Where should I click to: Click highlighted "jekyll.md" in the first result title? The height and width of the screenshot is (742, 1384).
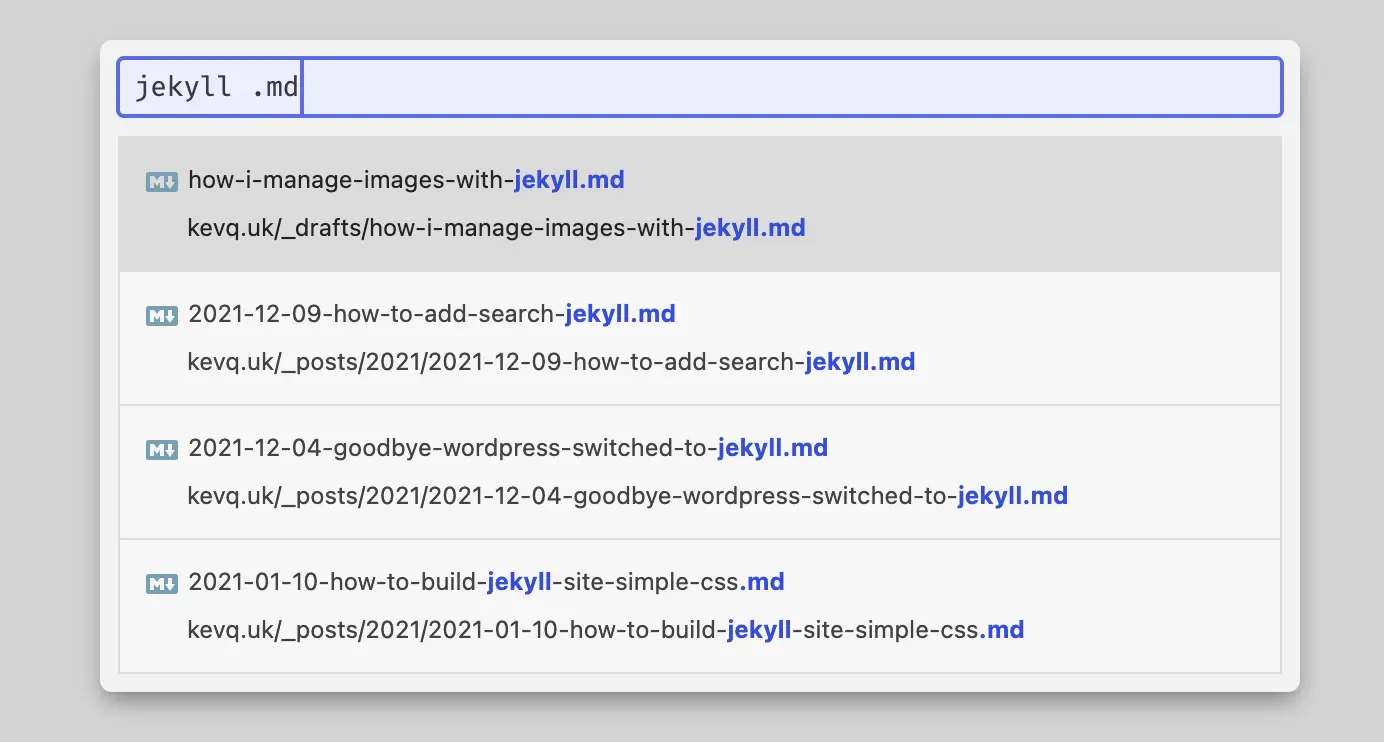[569, 180]
